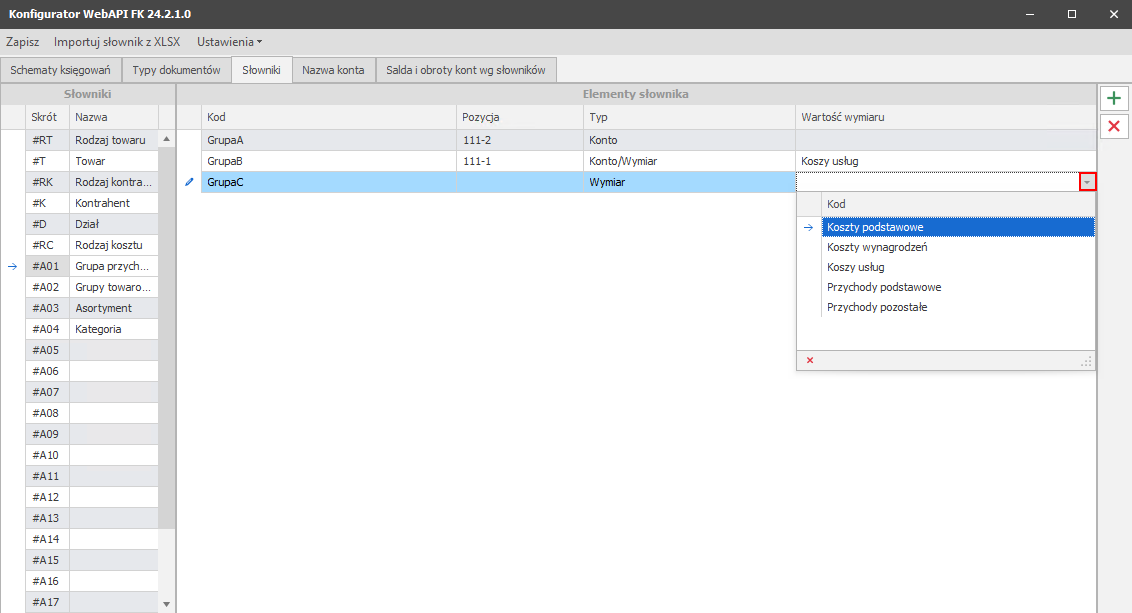The height and width of the screenshot is (613, 1132).
Task: Click Zapisz to save configuration
Action: (22, 42)
